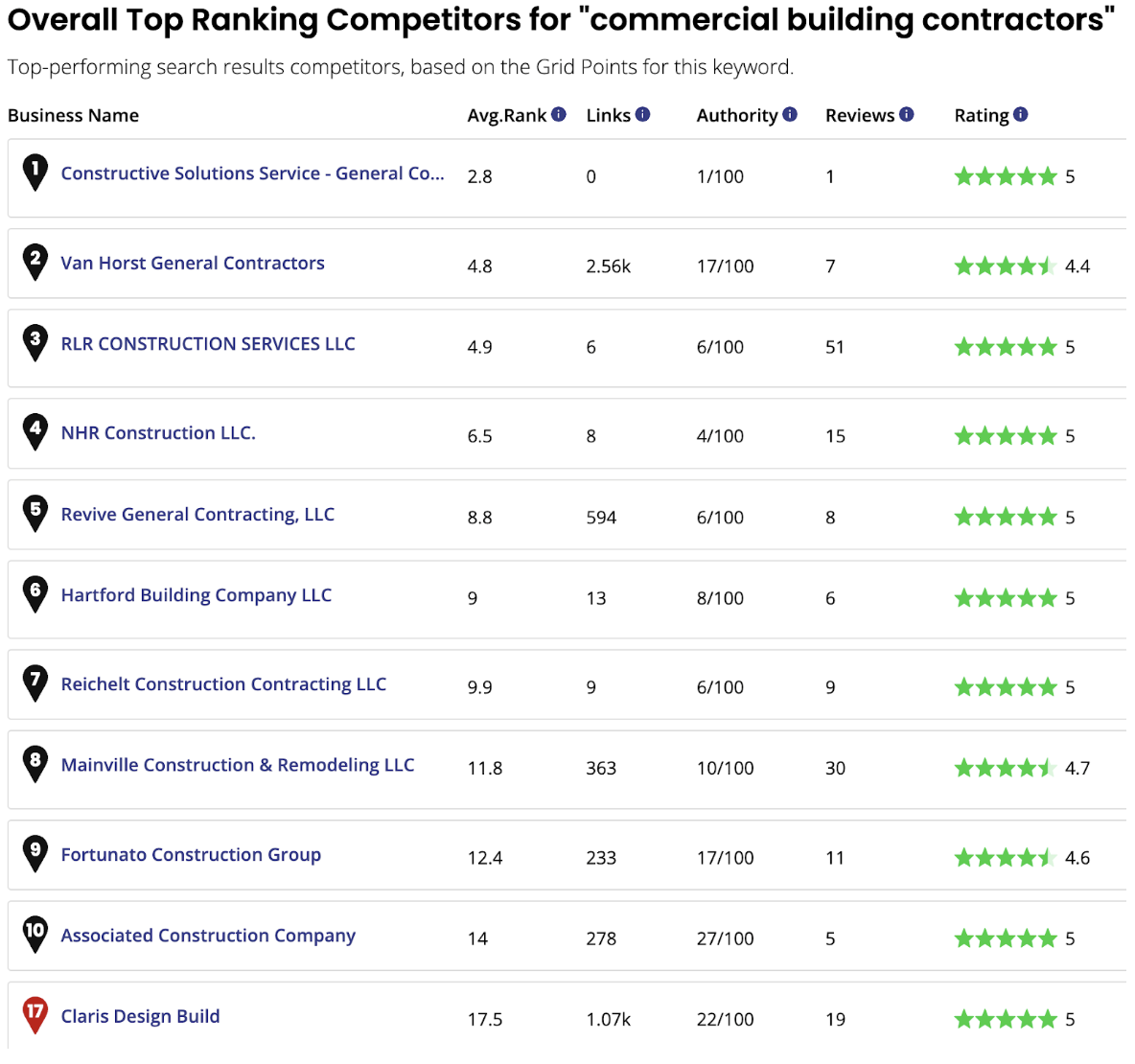Click the Rating column info icon
Screen dimensions: 1135x1064
click(x=1020, y=113)
